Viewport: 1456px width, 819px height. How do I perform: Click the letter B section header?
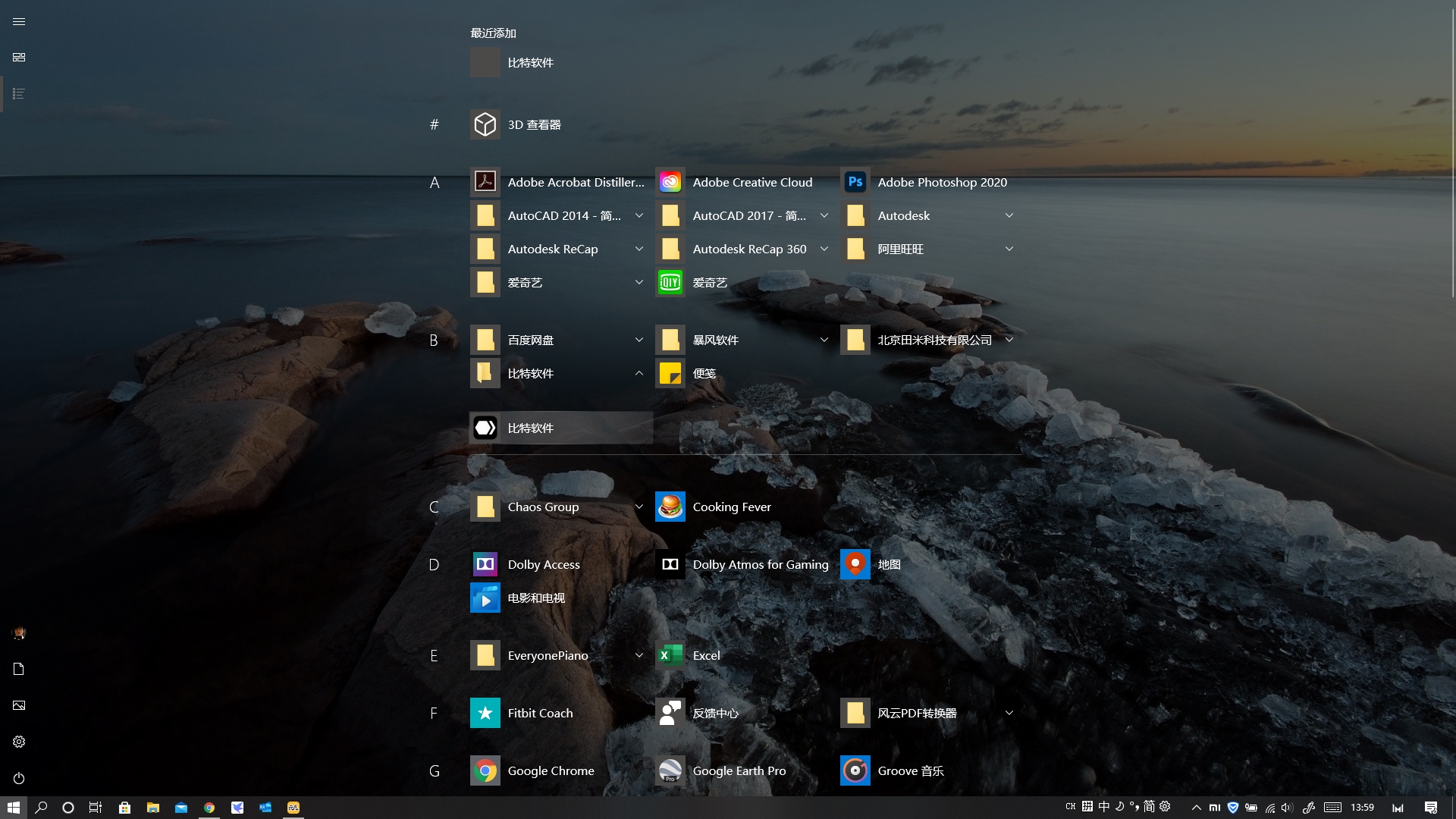tap(434, 340)
